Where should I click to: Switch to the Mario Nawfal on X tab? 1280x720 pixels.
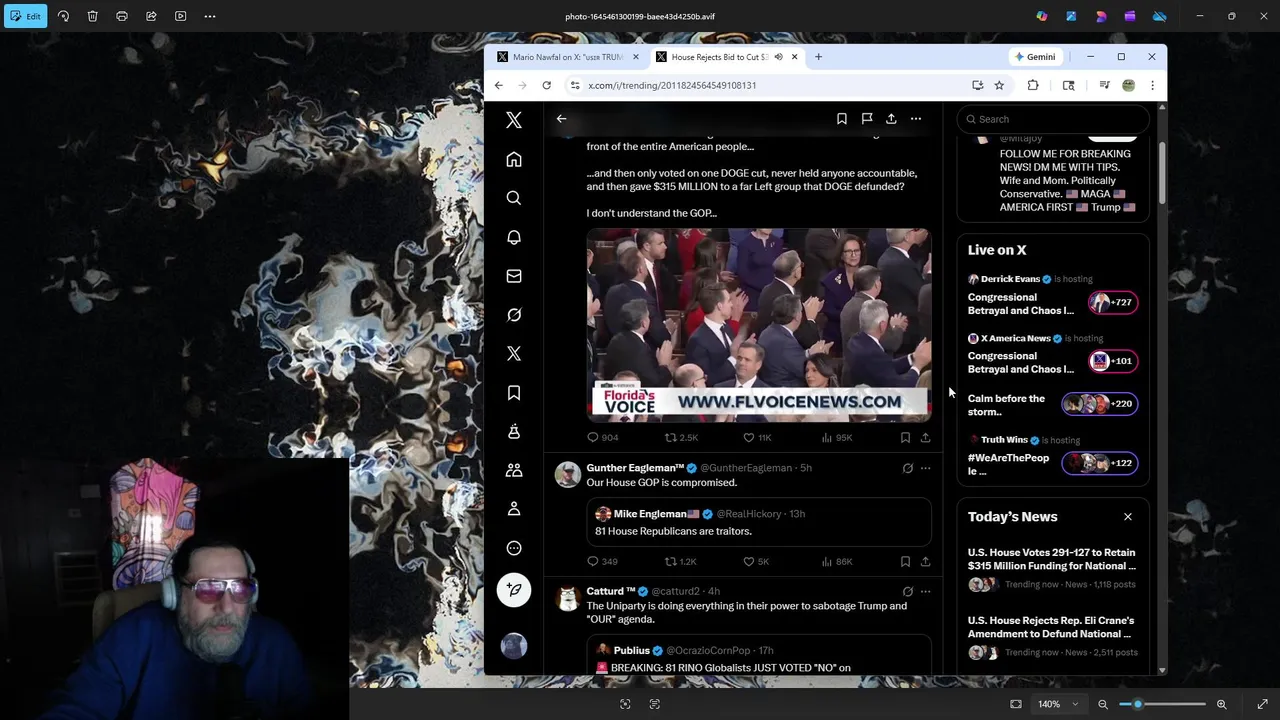pyautogui.click(x=567, y=57)
